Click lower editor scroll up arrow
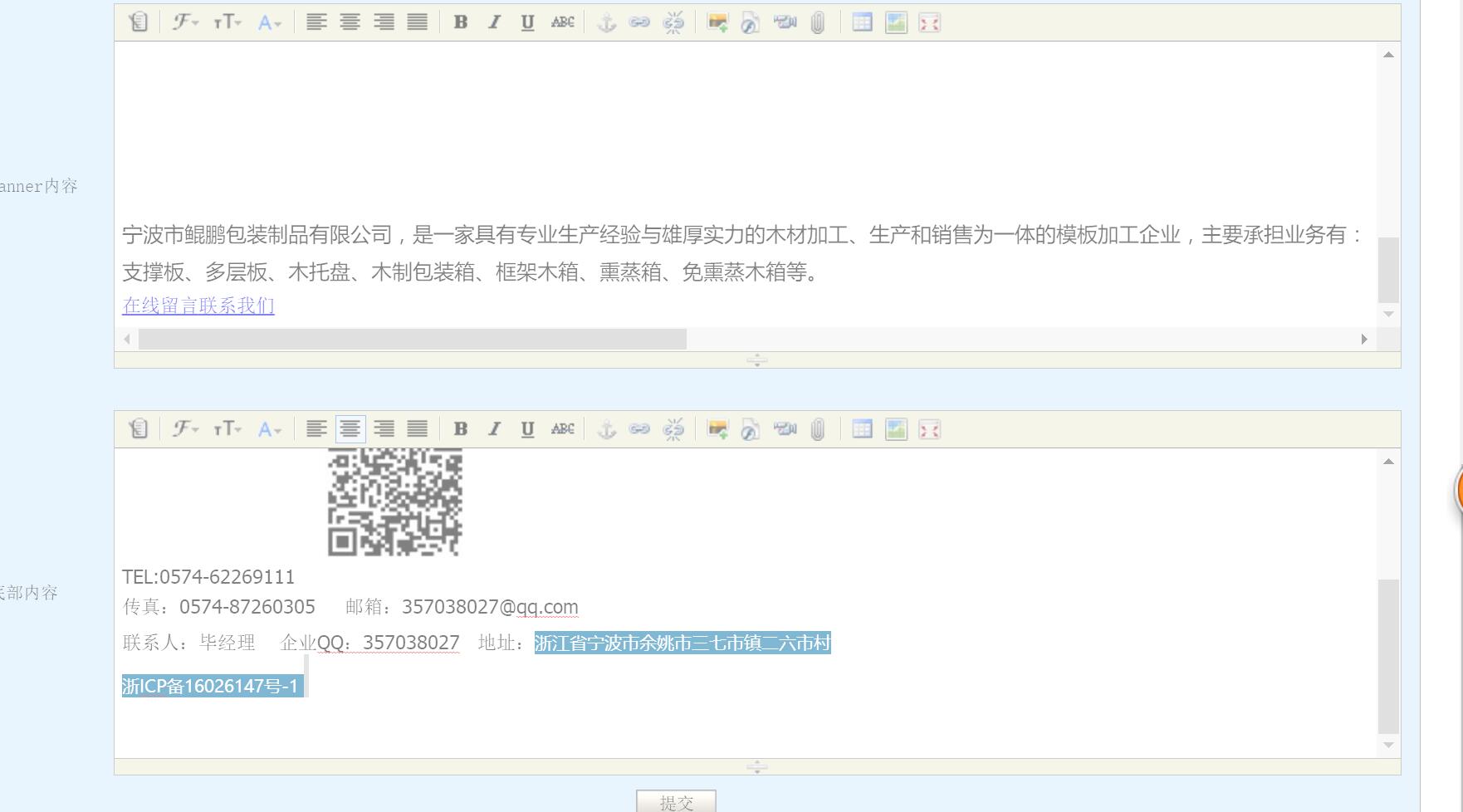This screenshot has height=812, width=1463. click(x=1388, y=462)
